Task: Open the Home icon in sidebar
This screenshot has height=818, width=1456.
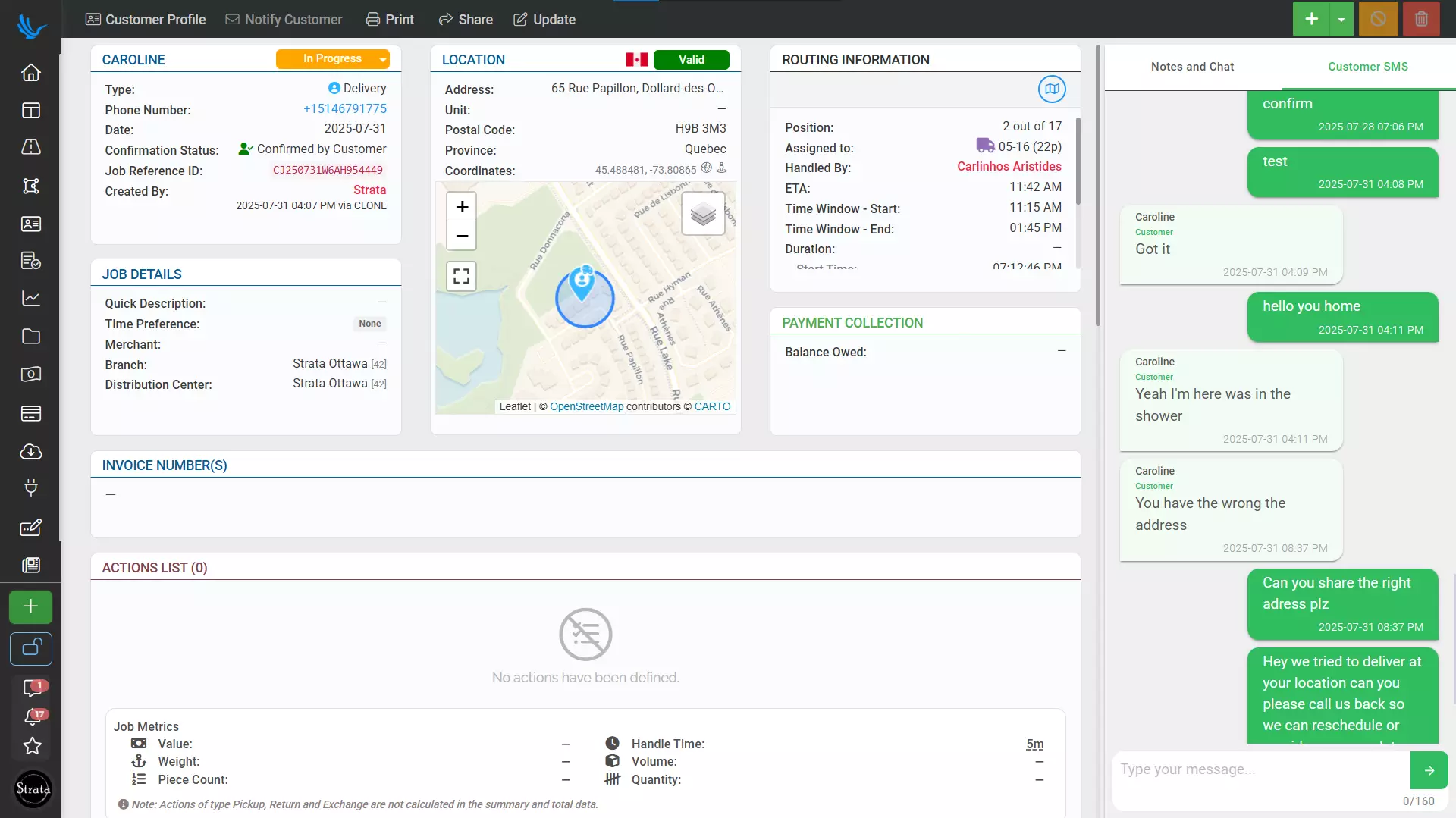Action: pyautogui.click(x=30, y=73)
